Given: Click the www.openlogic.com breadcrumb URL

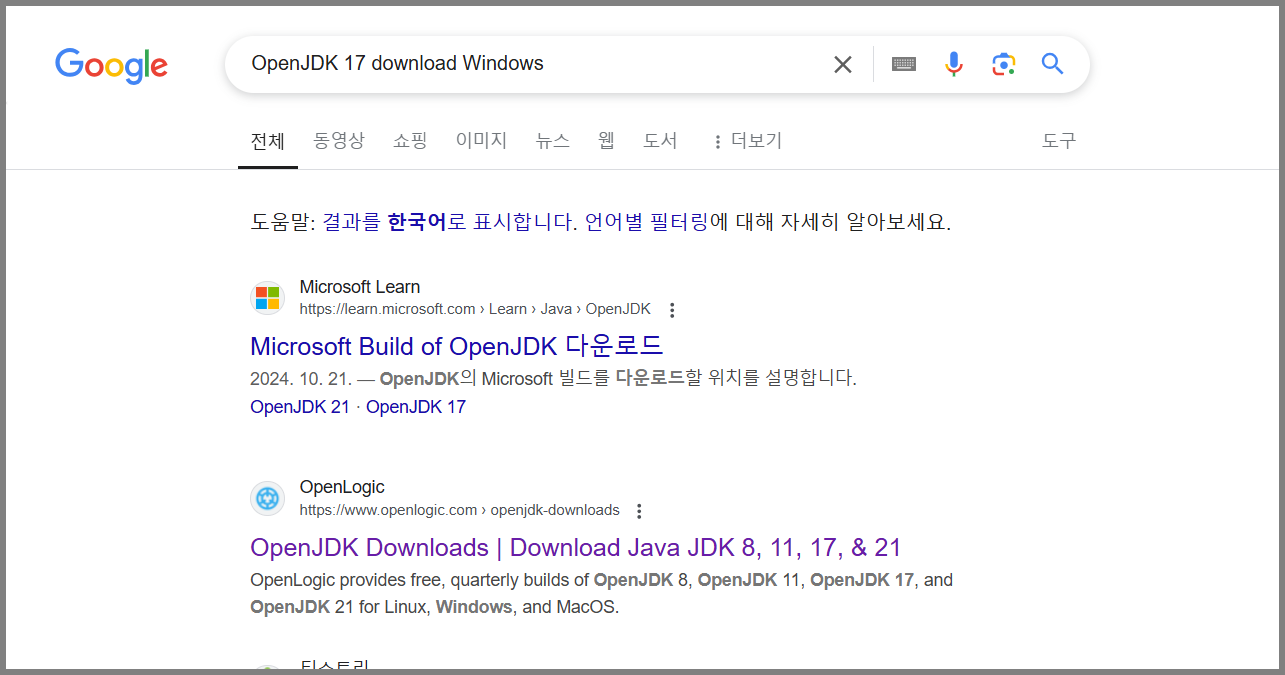Looking at the screenshot, I should (x=459, y=510).
